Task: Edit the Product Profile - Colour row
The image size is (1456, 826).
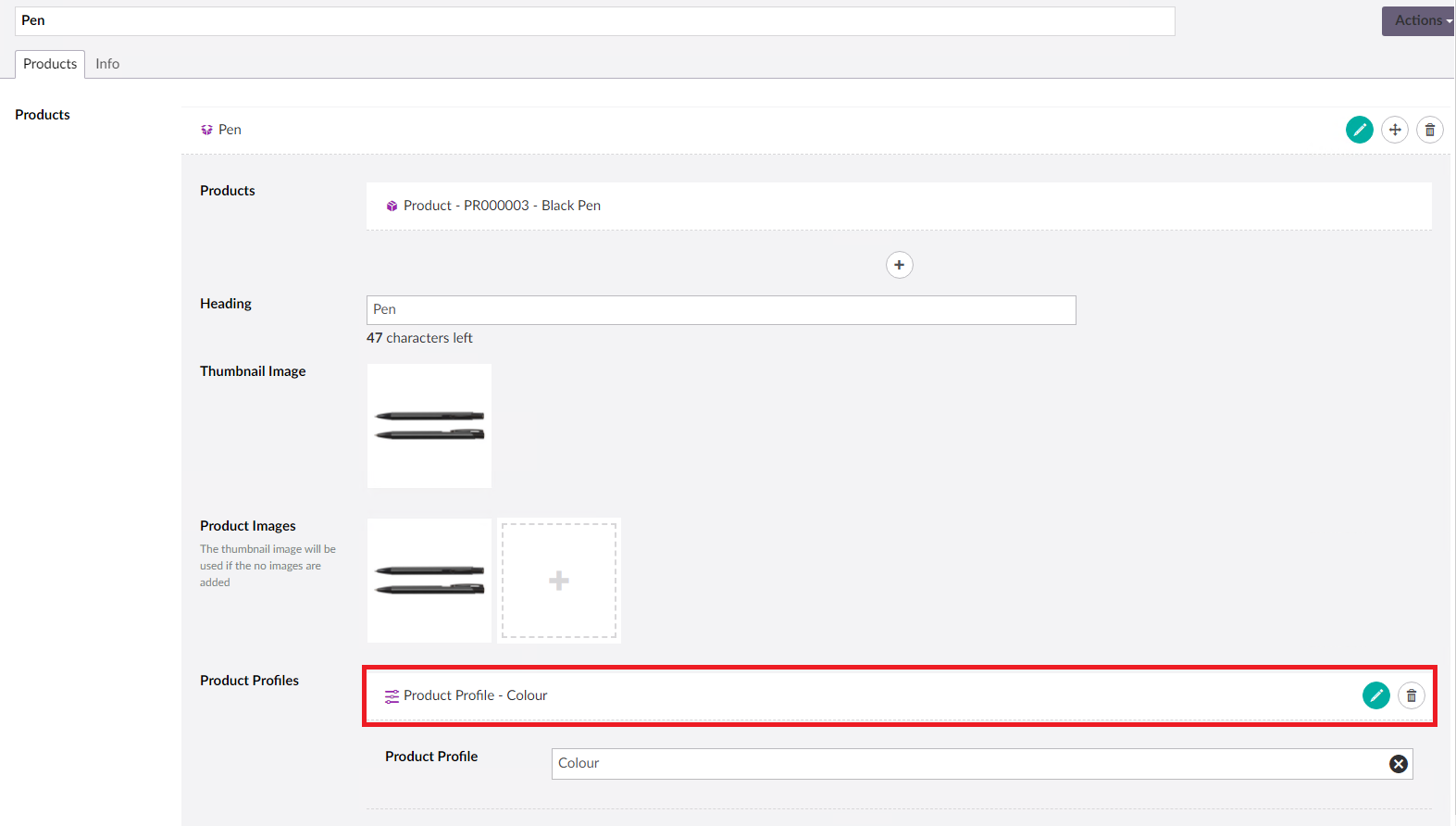Action: (x=1375, y=695)
